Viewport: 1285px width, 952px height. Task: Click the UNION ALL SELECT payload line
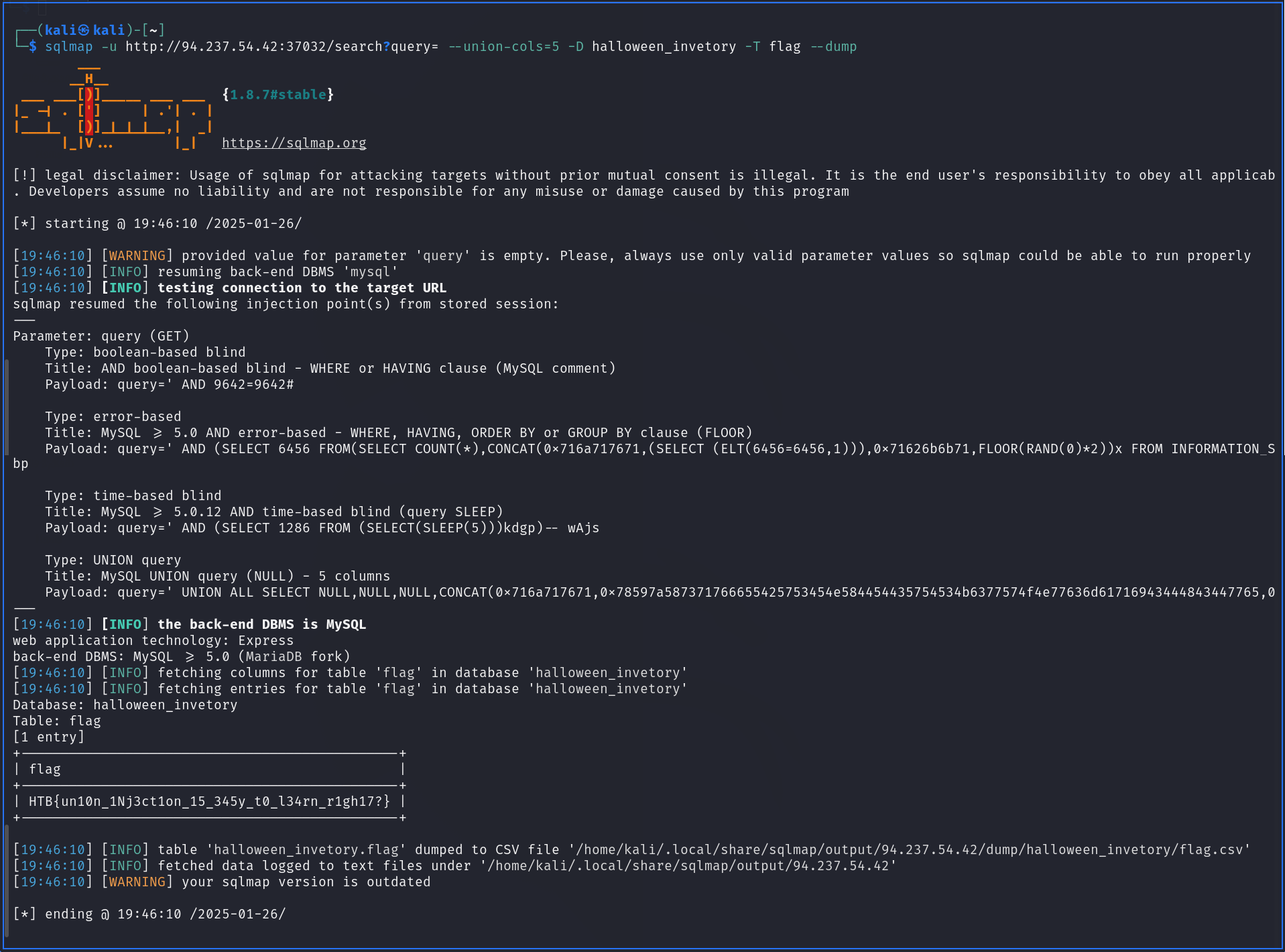click(x=660, y=592)
